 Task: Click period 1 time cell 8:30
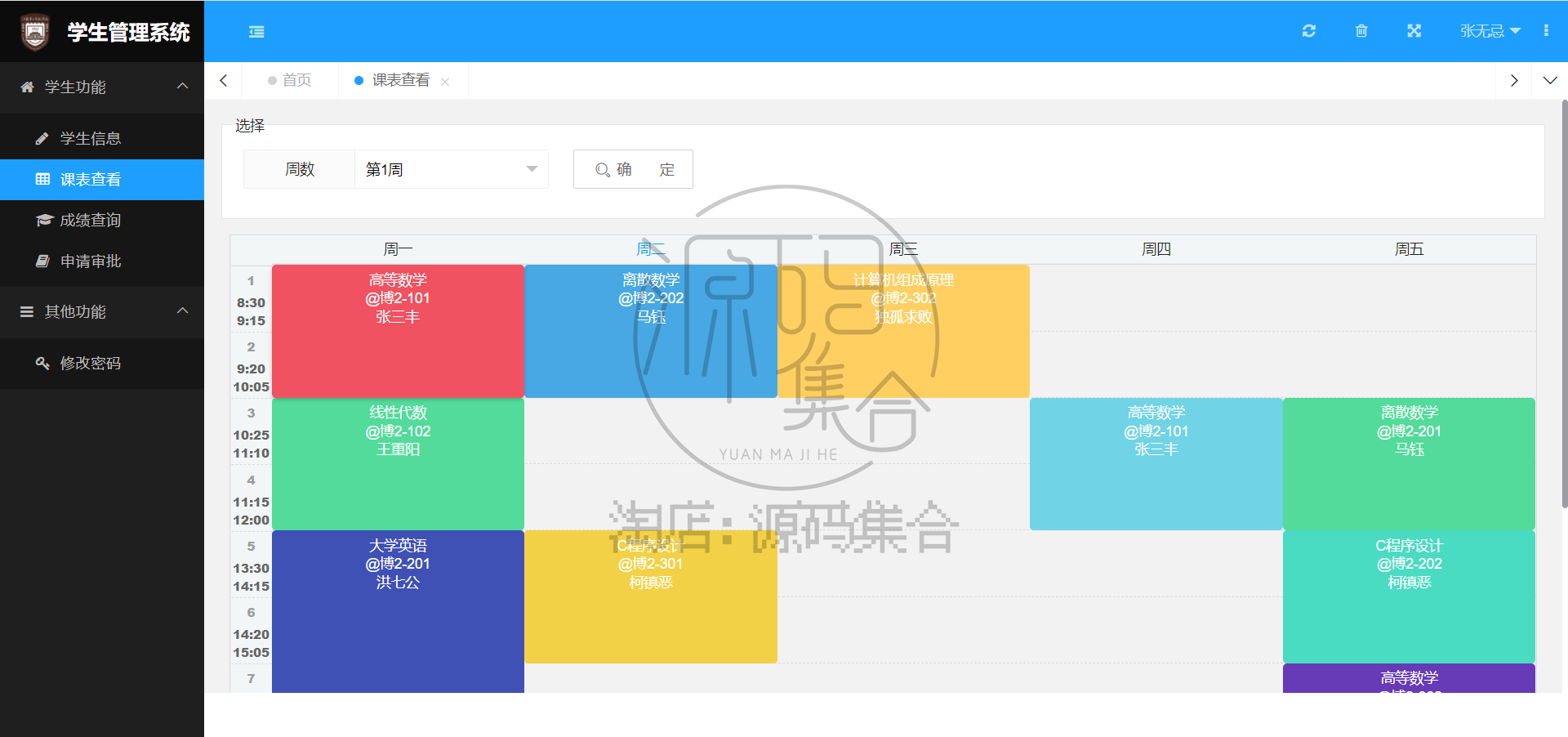(251, 298)
